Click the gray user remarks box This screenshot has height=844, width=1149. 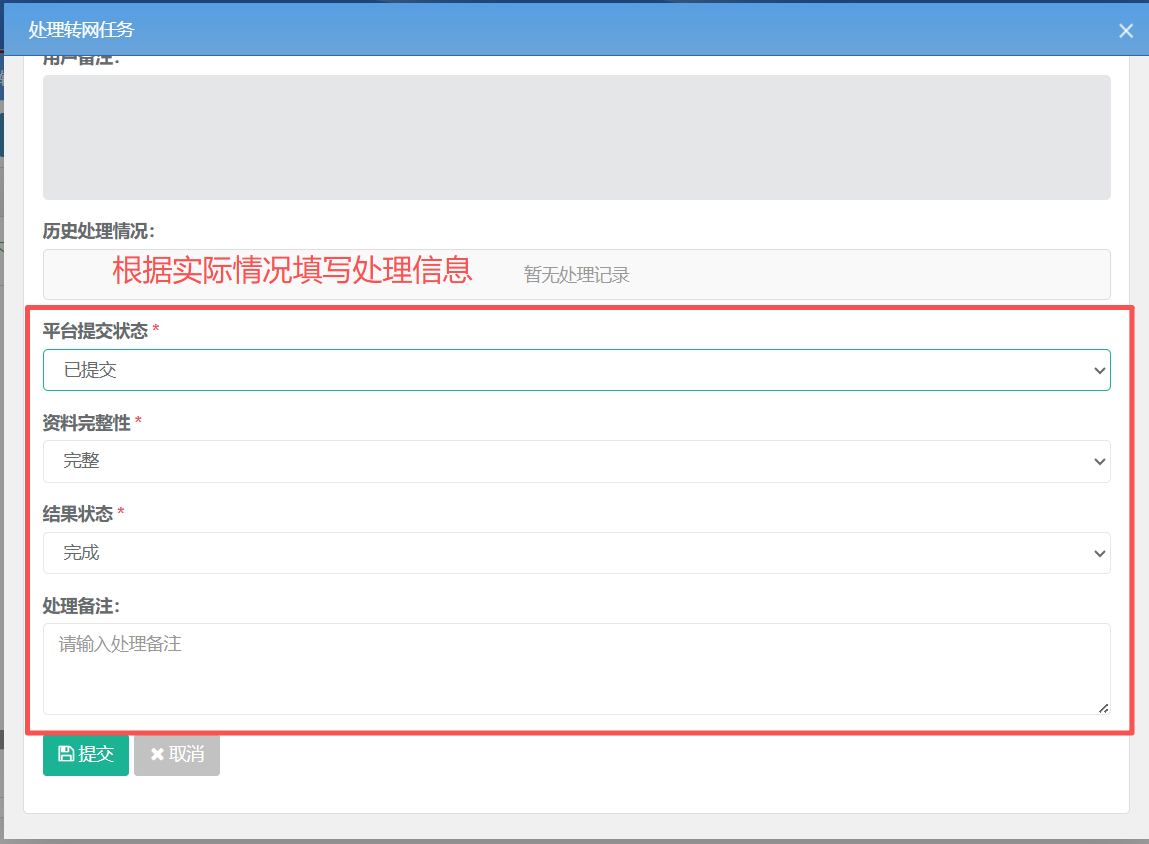pyautogui.click(x=576, y=137)
